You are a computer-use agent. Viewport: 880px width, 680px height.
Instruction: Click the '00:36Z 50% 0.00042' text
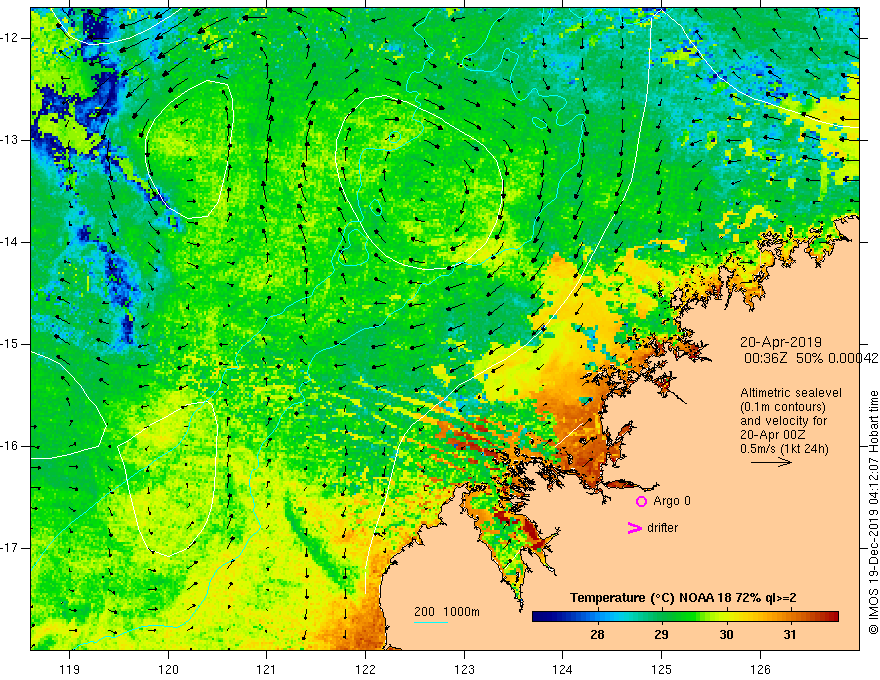(811, 358)
